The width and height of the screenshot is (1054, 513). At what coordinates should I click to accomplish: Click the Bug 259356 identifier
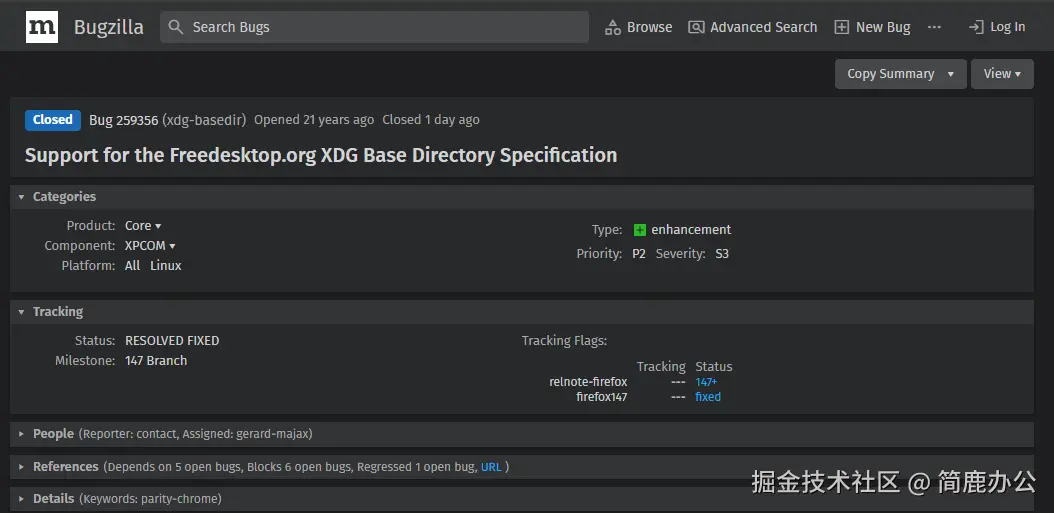[x=124, y=120]
